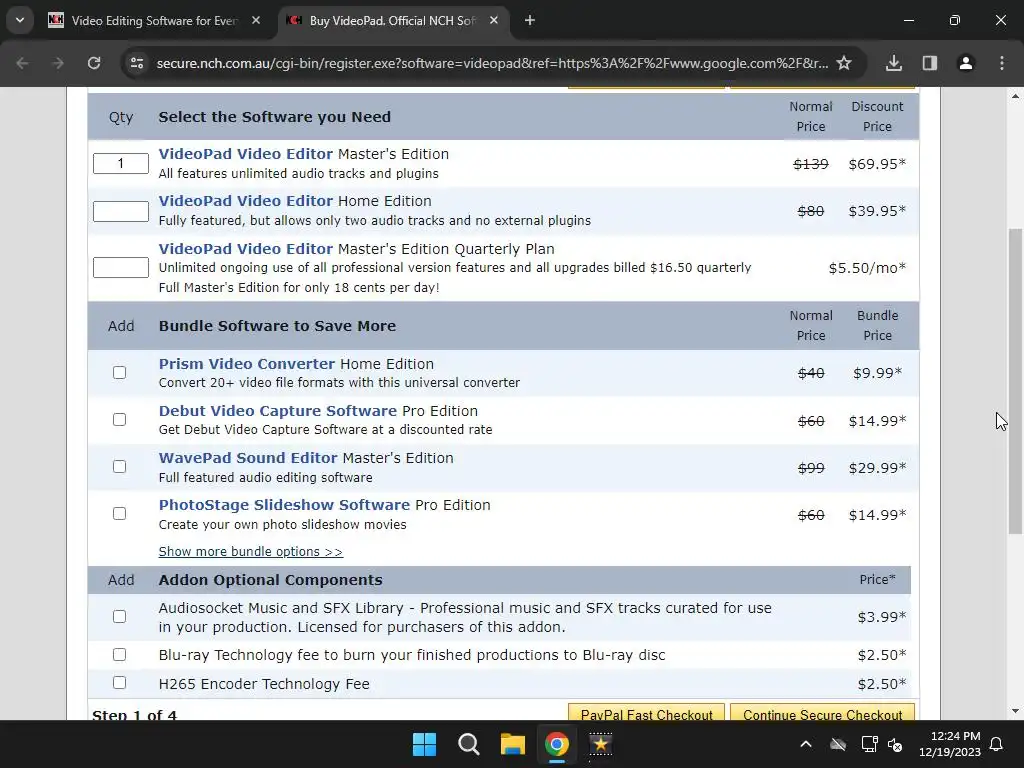Viewport: 1024px width, 768px height.
Task: Click quantity field for Master's Edition
Action: (121, 163)
